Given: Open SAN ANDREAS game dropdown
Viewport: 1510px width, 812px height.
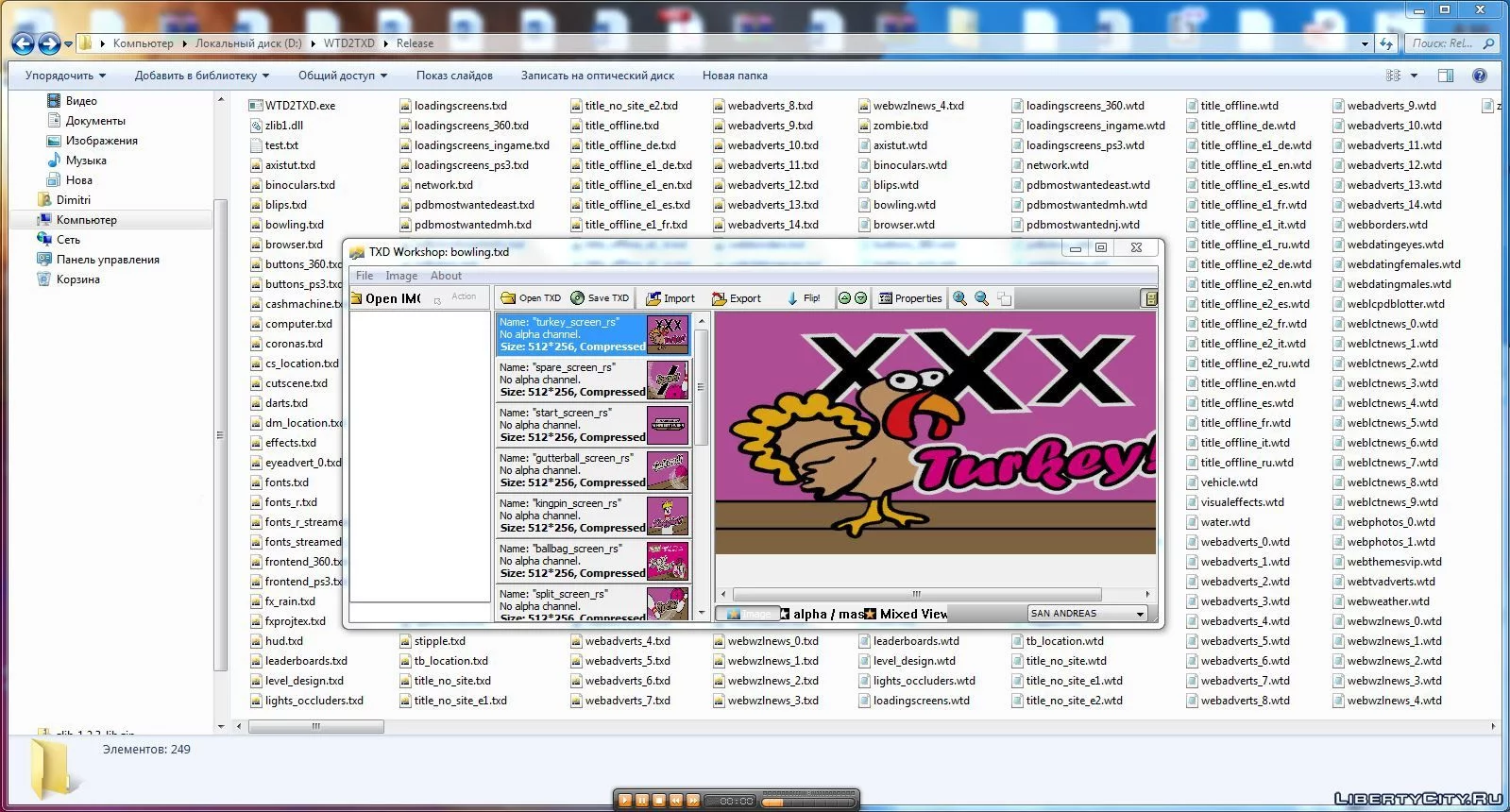Looking at the screenshot, I should click(1087, 614).
